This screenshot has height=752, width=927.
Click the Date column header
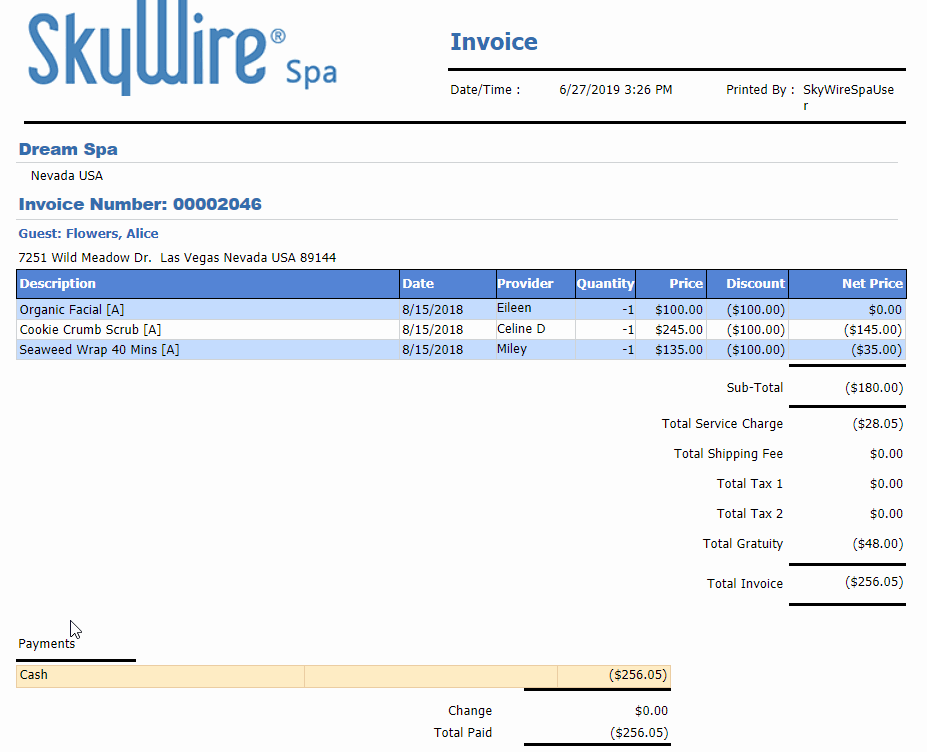click(418, 284)
